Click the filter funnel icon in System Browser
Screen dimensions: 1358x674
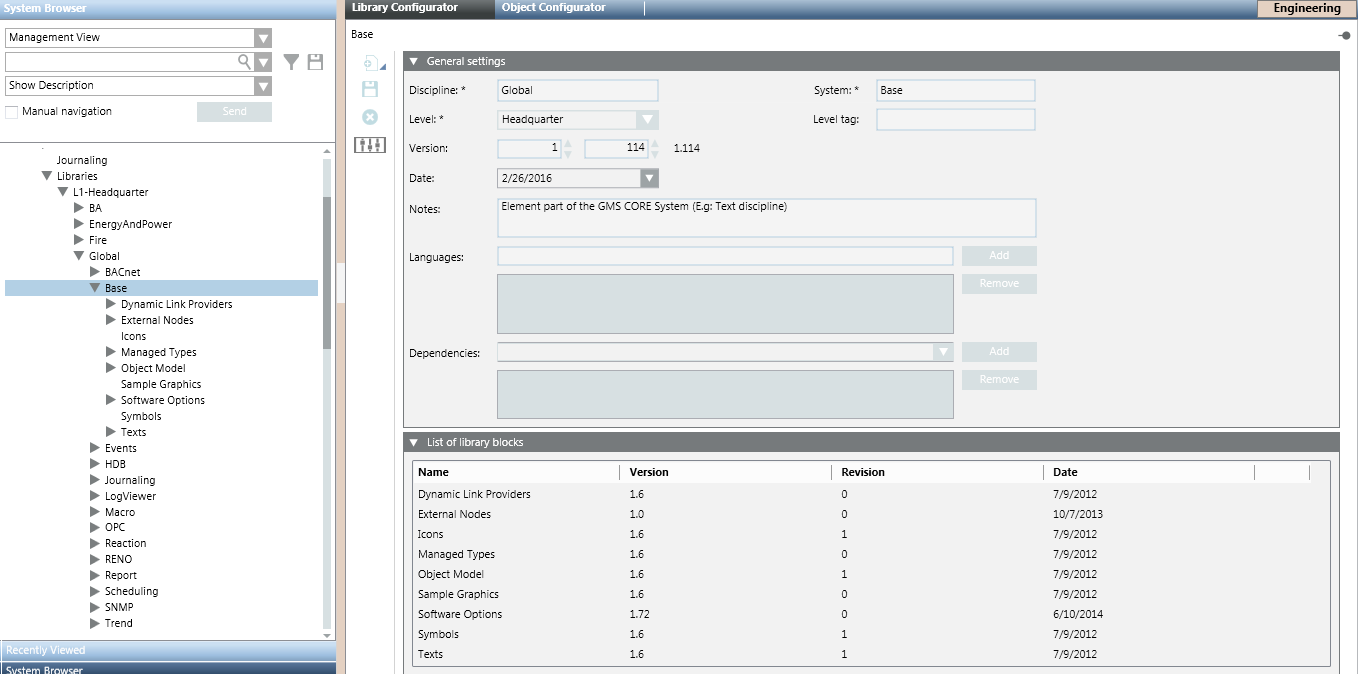click(x=291, y=62)
